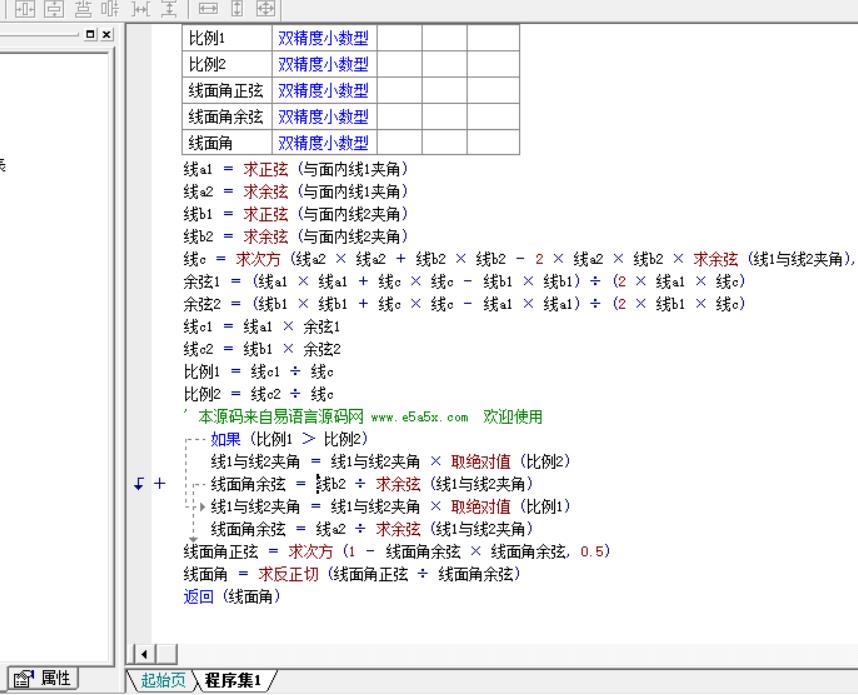
Task: Click the make same height icon
Action: [x=237, y=8]
